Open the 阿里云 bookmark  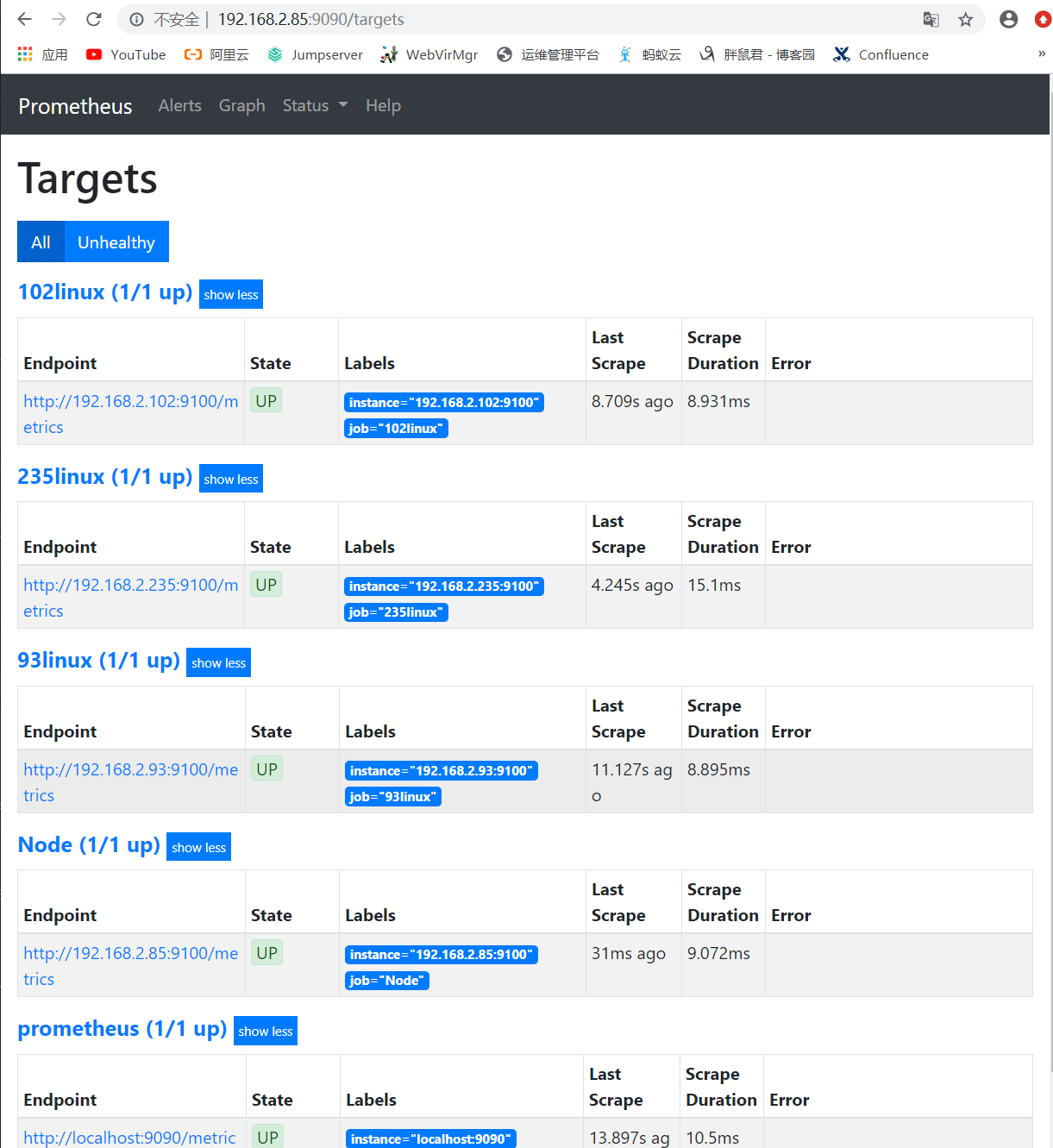[x=216, y=54]
